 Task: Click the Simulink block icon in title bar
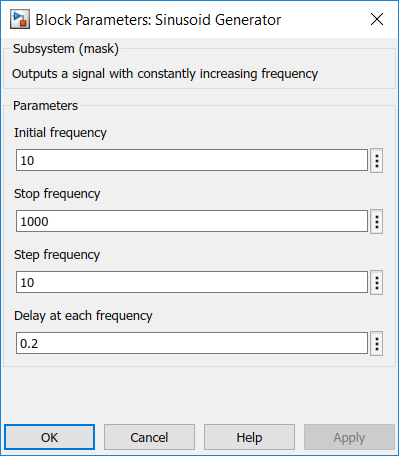point(20,20)
